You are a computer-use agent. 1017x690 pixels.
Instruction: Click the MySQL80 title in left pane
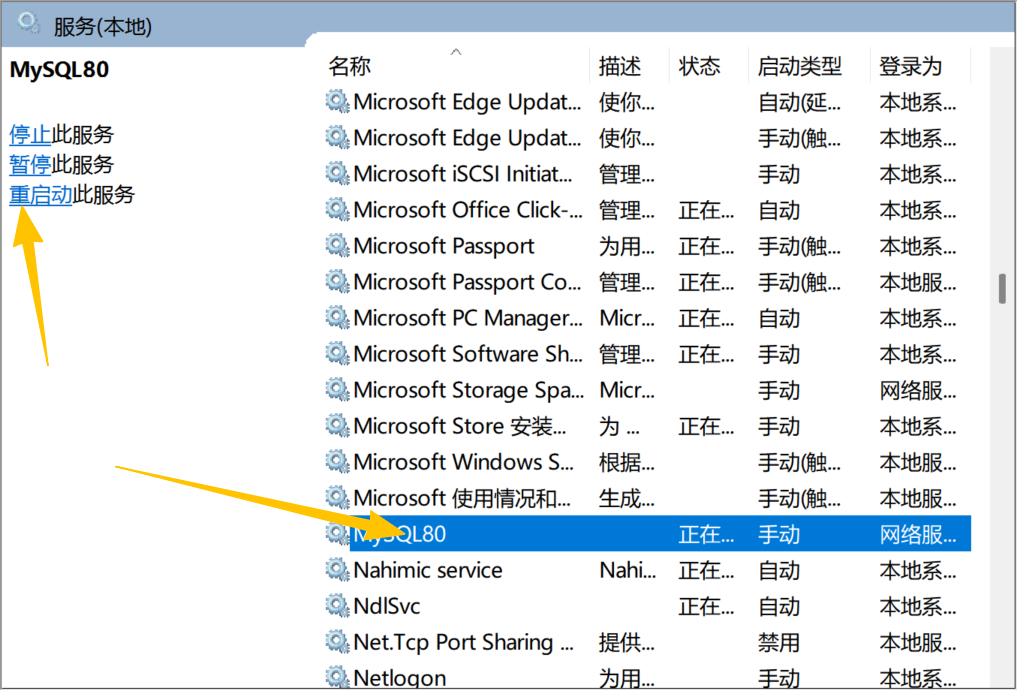[x=59, y=69]
